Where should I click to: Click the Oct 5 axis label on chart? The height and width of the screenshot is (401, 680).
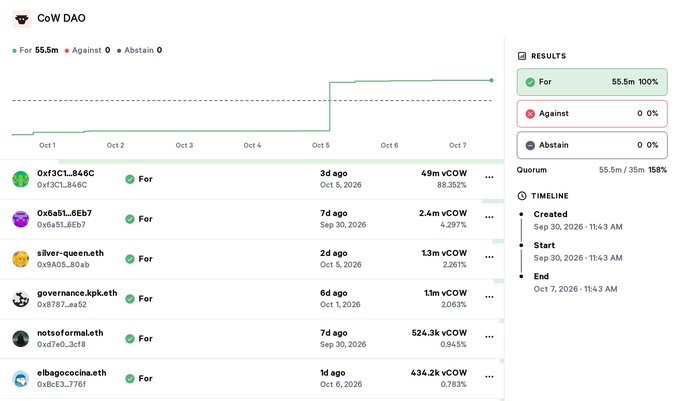(x=320, y=145)
